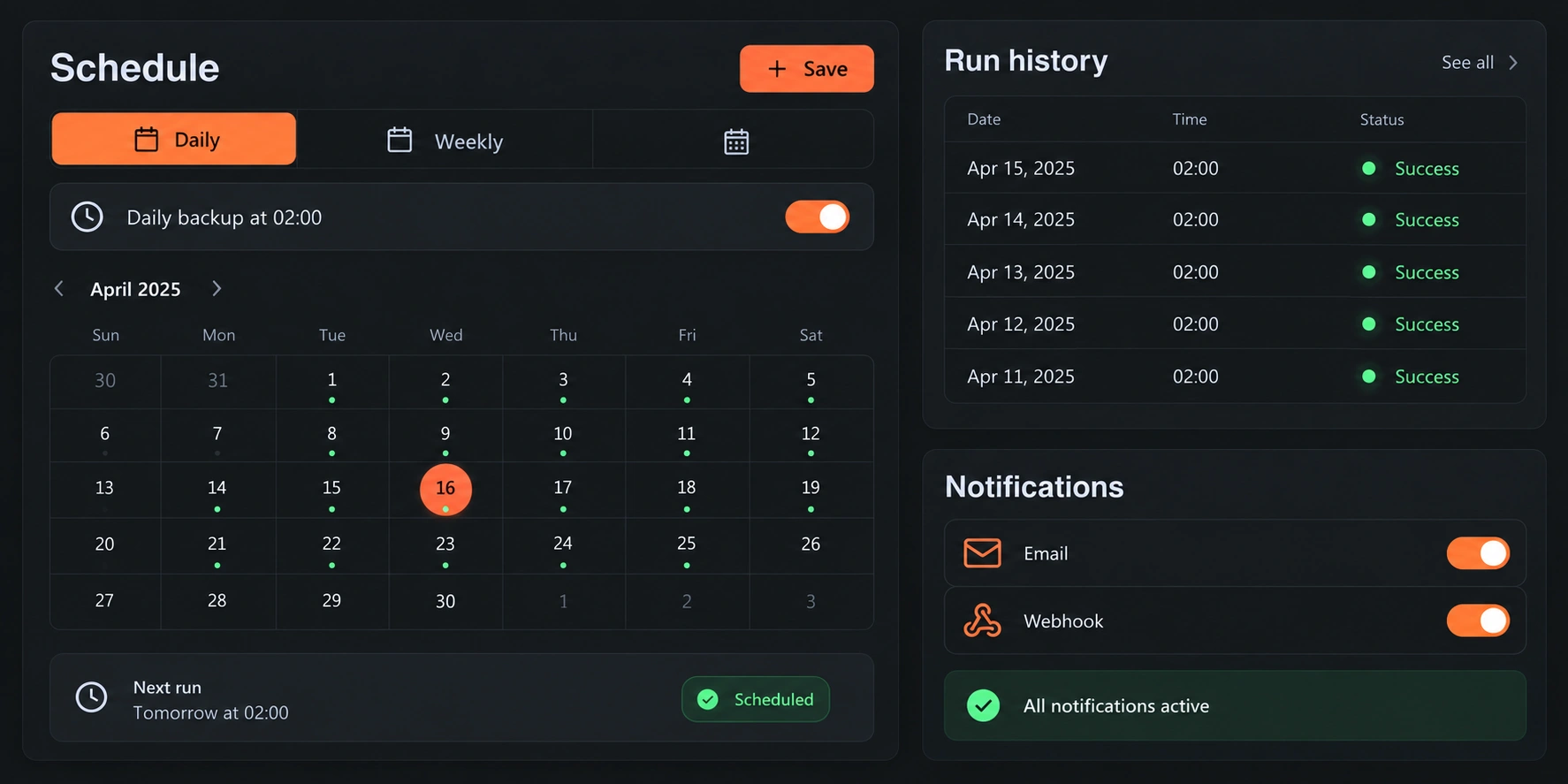Select March 31 in calendar
The height and width of the screenshot is (784, 1568).
point(217,382)
